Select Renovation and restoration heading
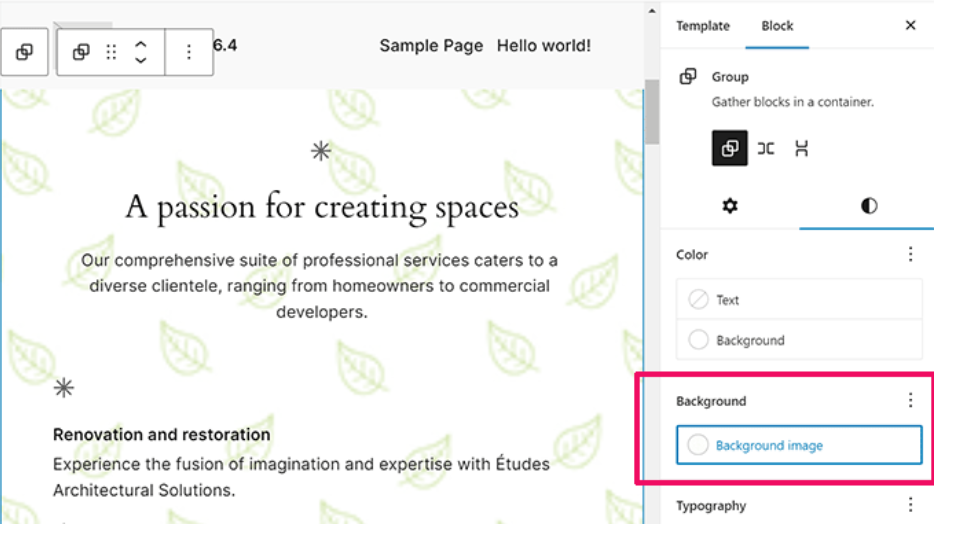958x544 pixels. (x=161, y=435)
